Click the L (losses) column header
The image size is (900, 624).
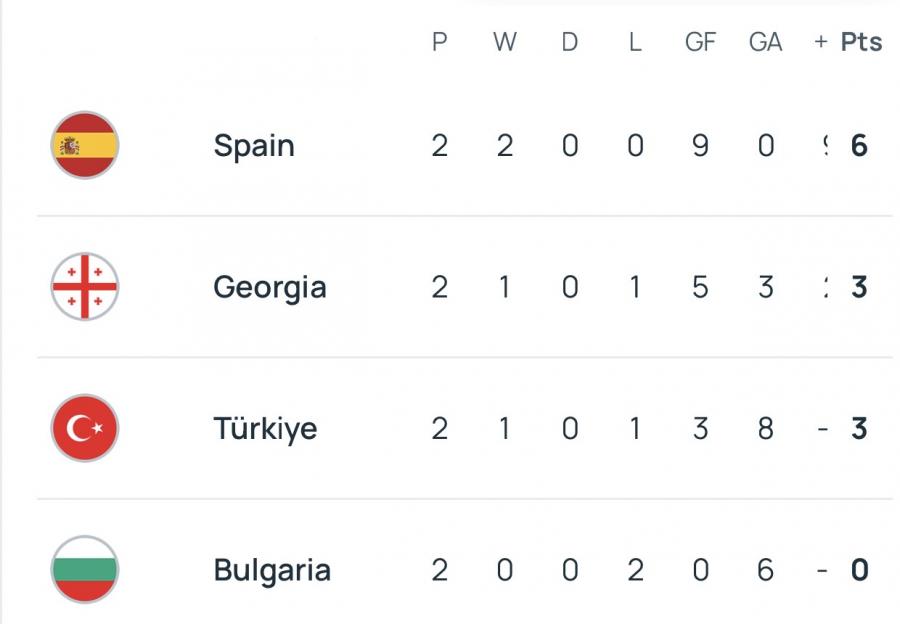pyautogui.click(x=634, y=42)
